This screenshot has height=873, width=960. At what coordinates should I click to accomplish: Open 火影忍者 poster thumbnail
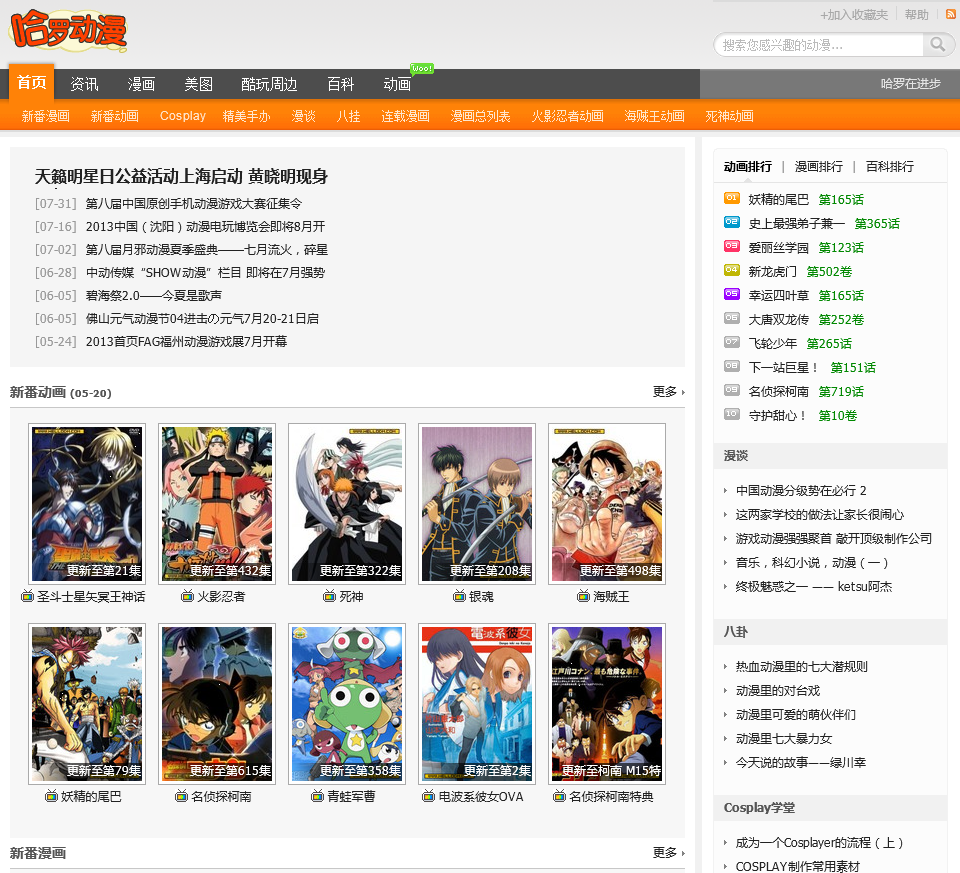coord(217,503)
